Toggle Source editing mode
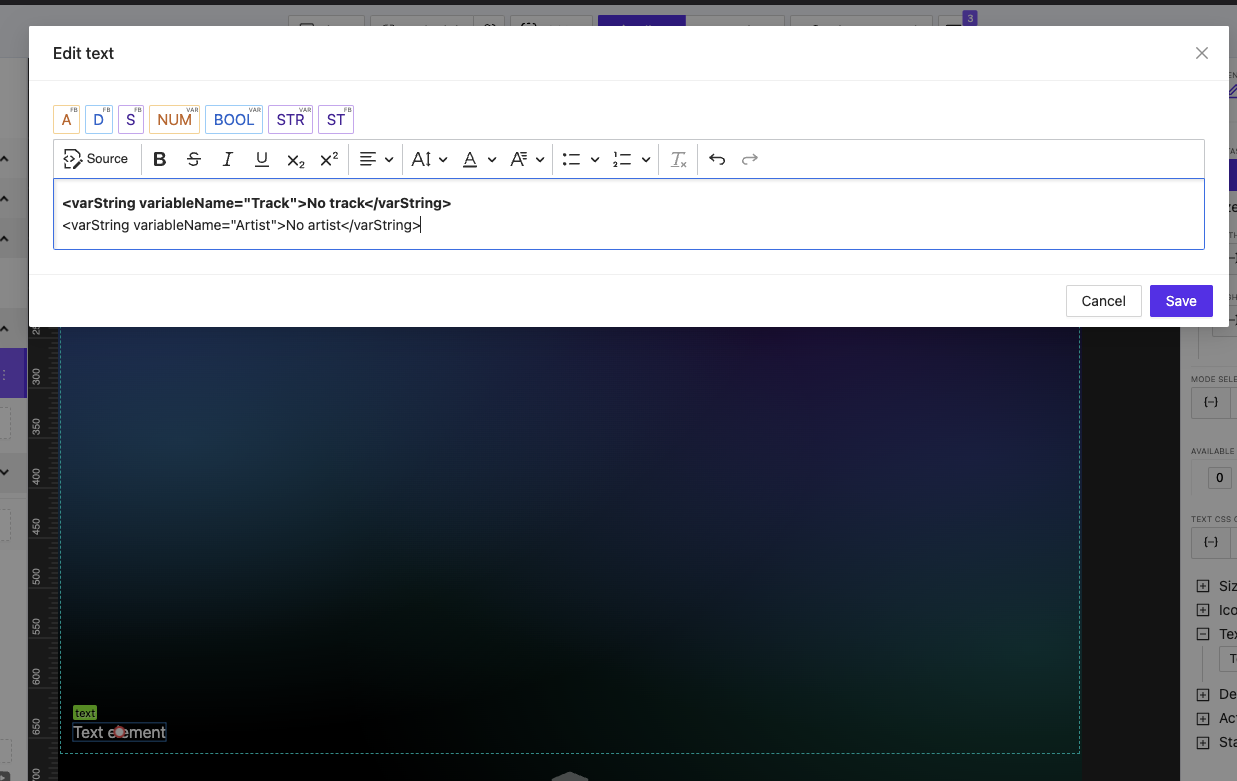1237x781 pixels. 96,159
